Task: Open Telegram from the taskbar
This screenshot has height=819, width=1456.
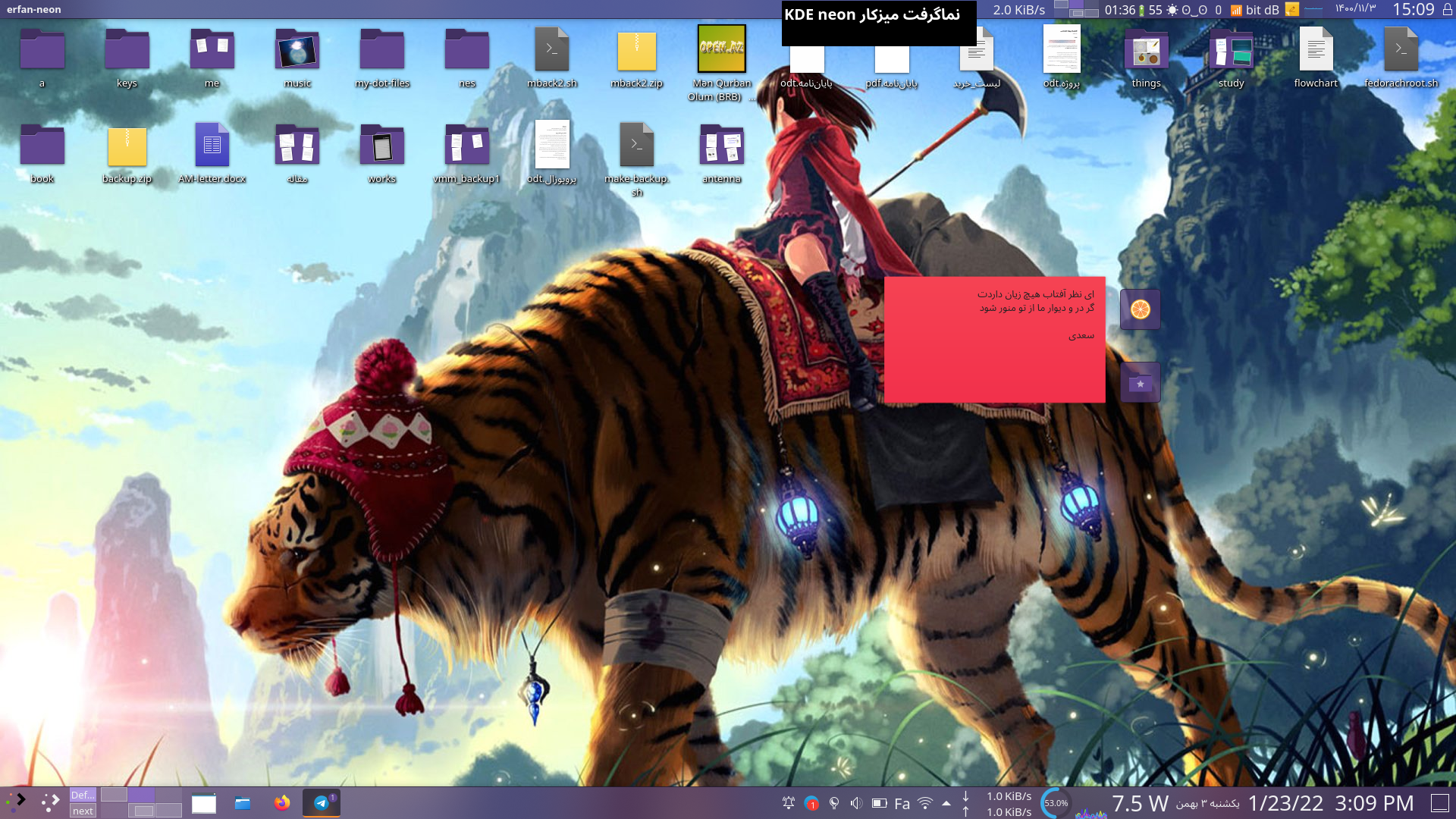Action: [x=322, y=803]
